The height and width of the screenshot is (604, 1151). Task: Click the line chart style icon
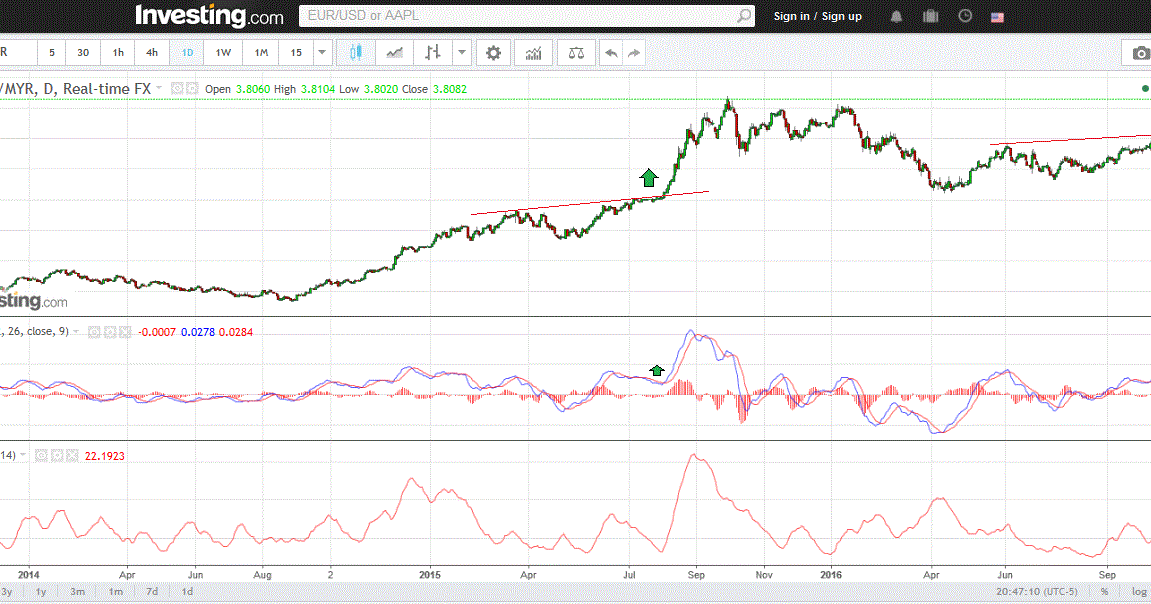(x=394, y=52)
